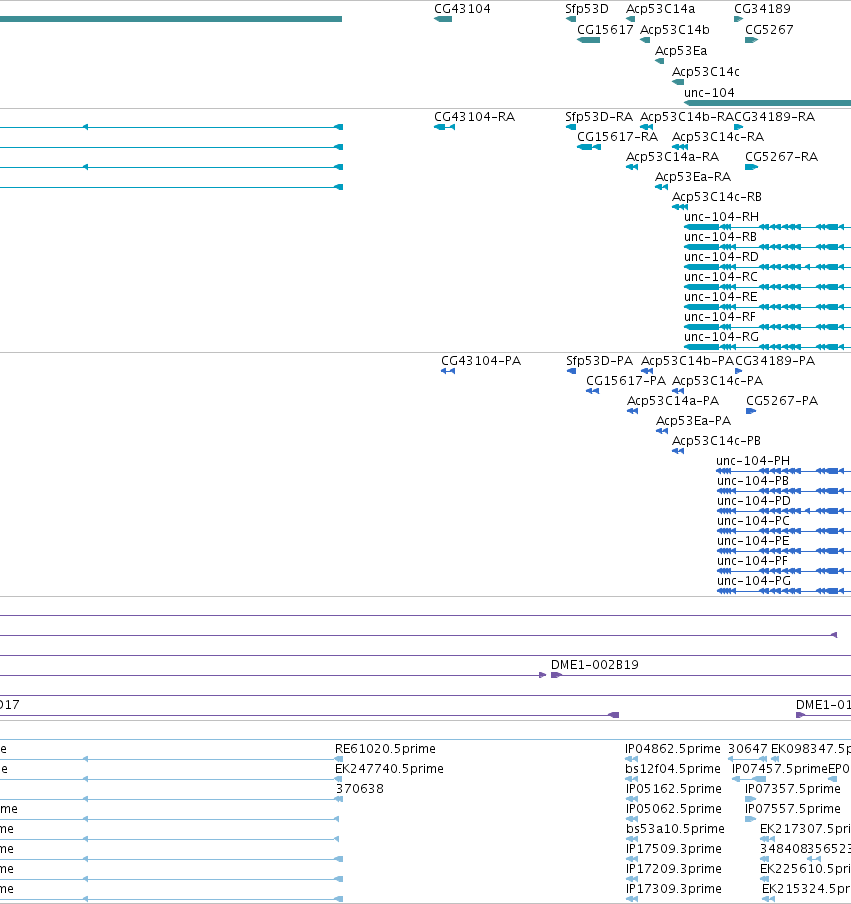Select the CG34189 gene label
The width and height of the screenshot is (851, 904).
(x=762, y=9)
